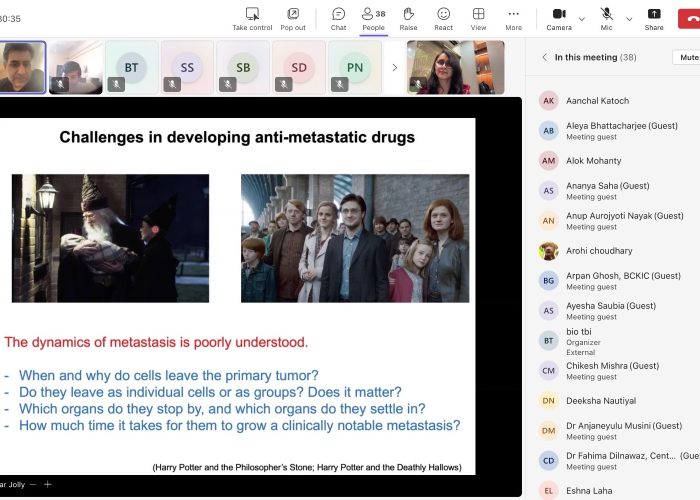Click the AN avatar icon
This screenshot has height=500, width=700.
pos(548,221)
